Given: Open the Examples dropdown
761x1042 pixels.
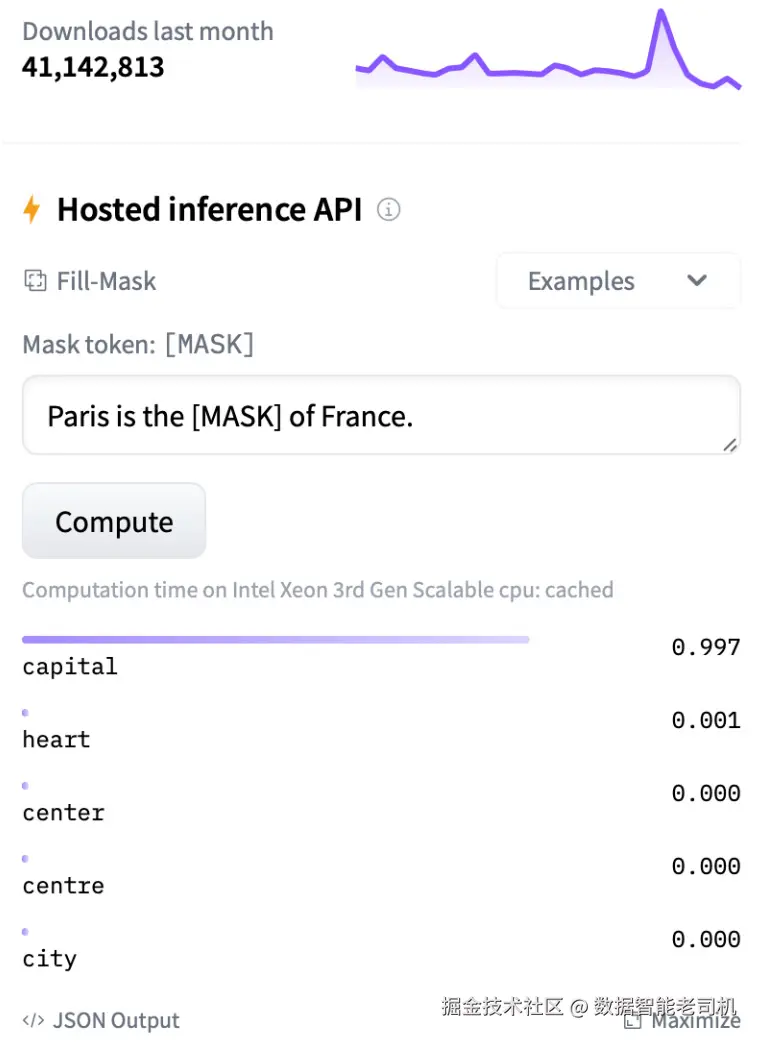Looking at the screenshot, I should pos(617,281).
